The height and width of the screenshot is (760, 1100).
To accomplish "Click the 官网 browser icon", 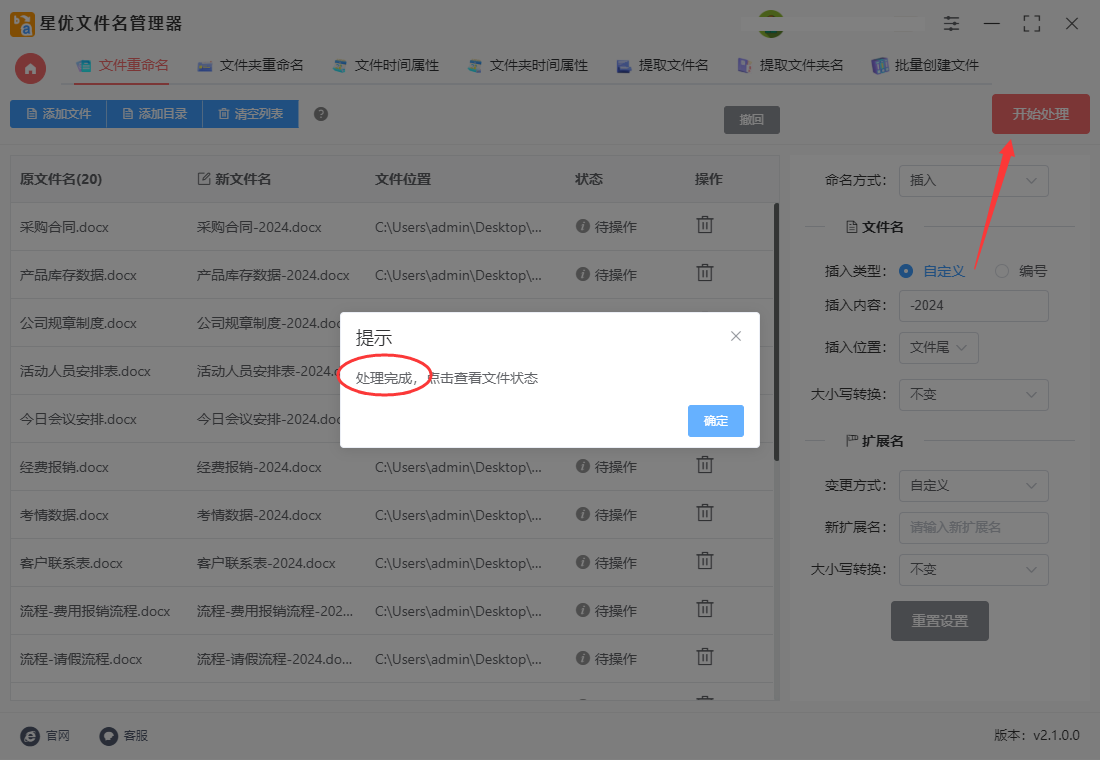I will click(29, 735).
